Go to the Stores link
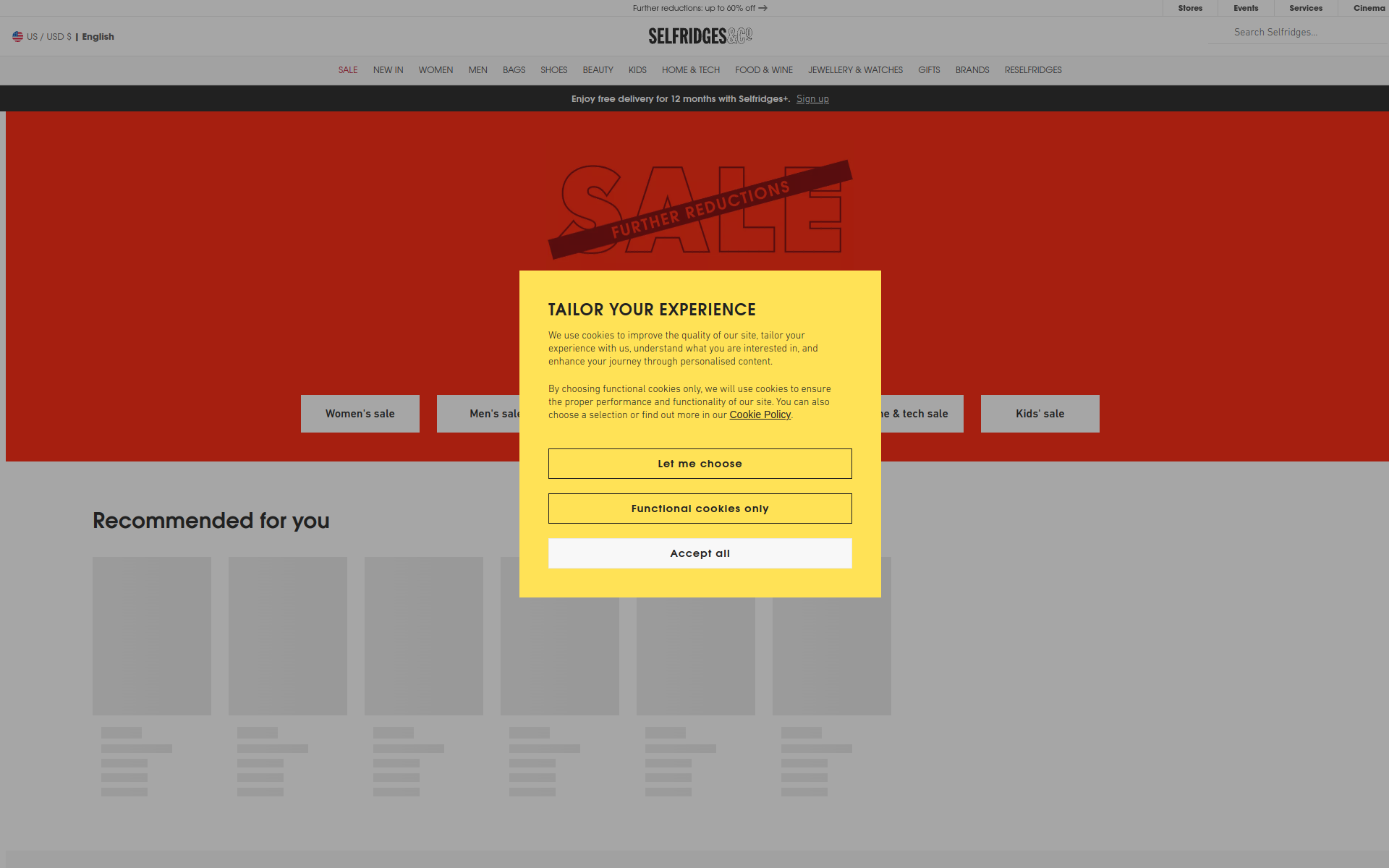Viewport: 1389px width, 868px height. [x=1190, y=8]
